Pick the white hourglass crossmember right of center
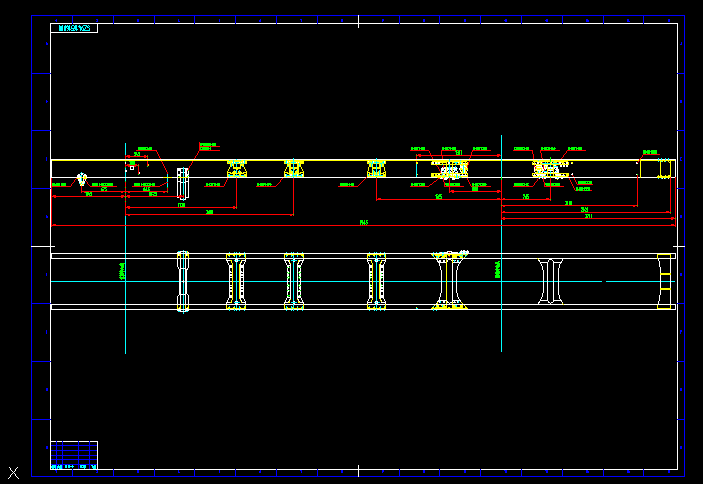The image size is (703, 484). point(551,281)
